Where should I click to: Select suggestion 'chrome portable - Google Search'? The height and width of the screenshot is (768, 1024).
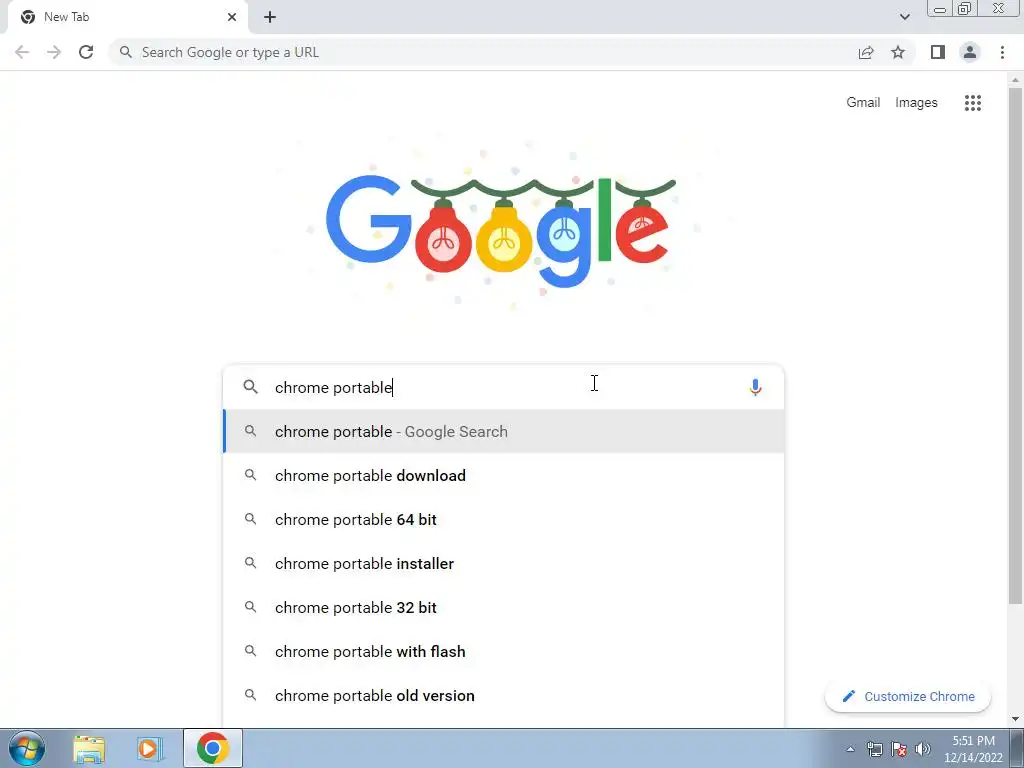click(x=504, y=431)
